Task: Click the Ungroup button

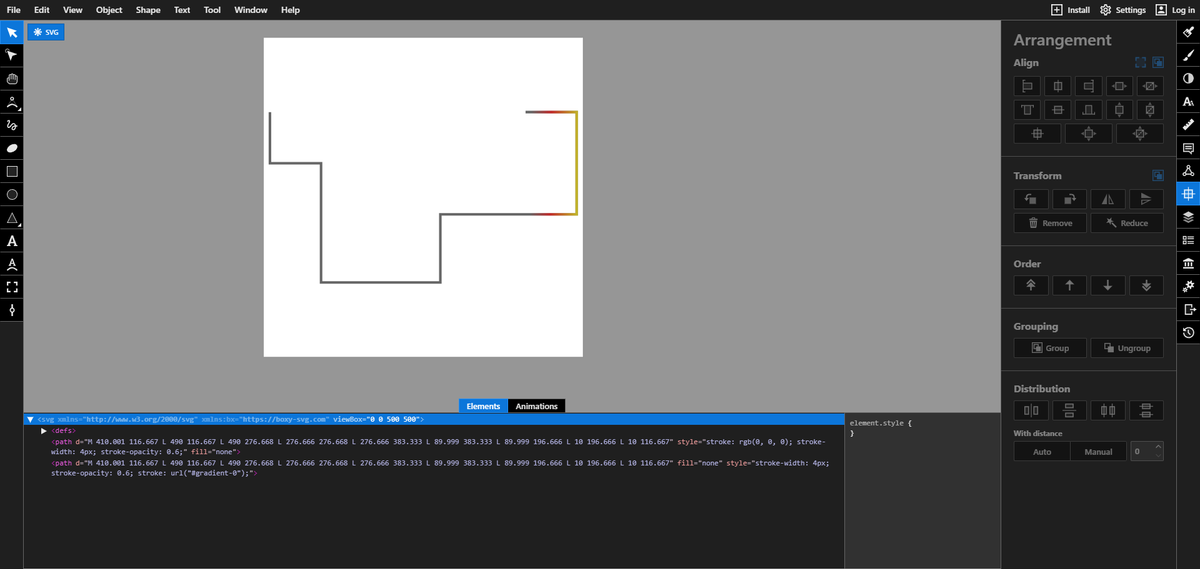Action: tap(1126, 348)
